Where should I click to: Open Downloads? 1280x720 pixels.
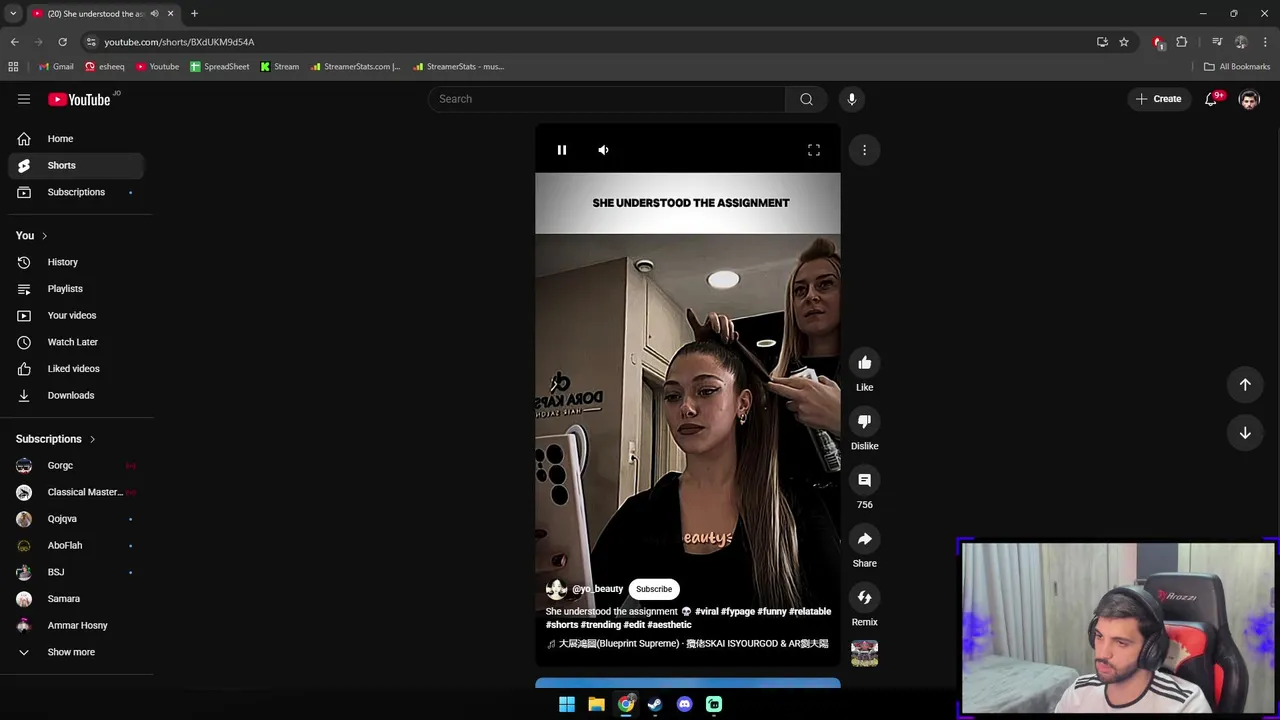click(76, 395)
